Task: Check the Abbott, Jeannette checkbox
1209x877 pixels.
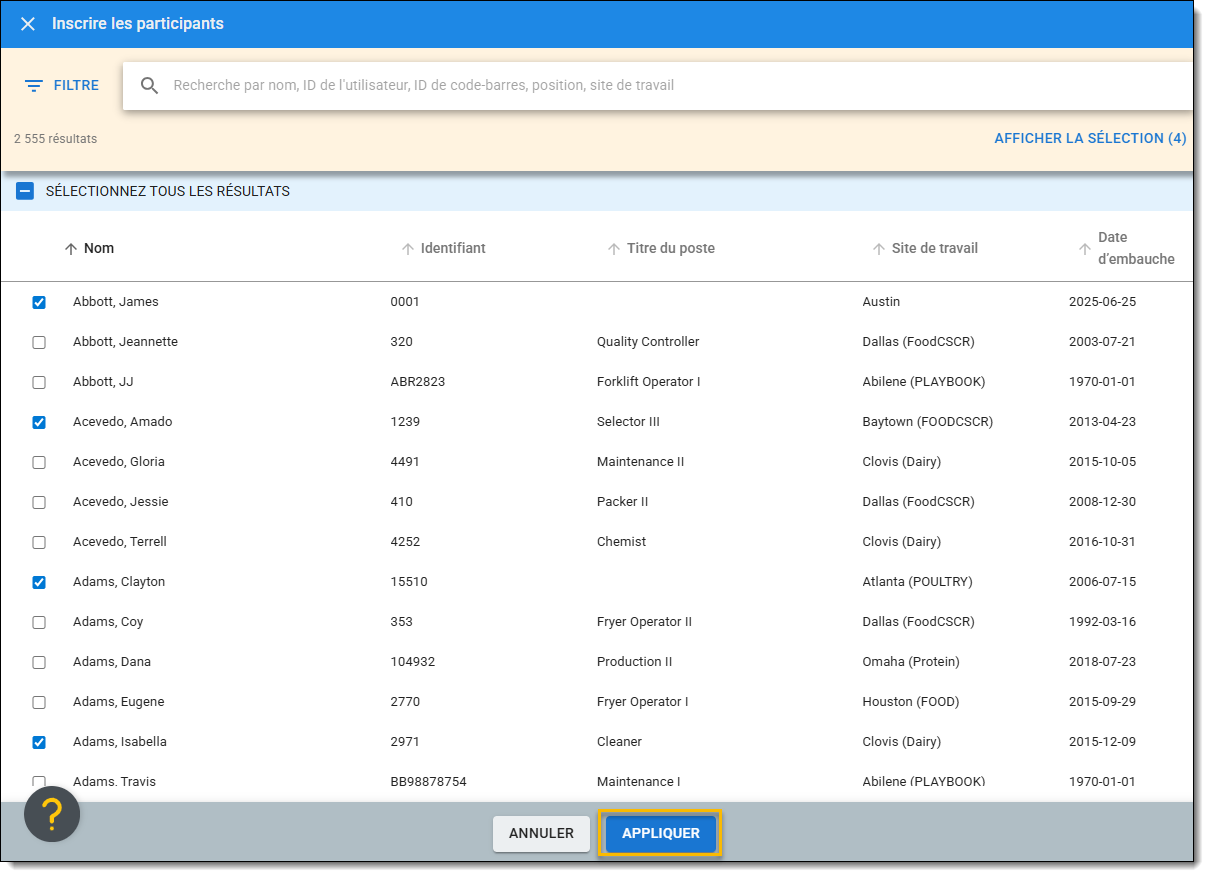Action: [x=39, y=342]
